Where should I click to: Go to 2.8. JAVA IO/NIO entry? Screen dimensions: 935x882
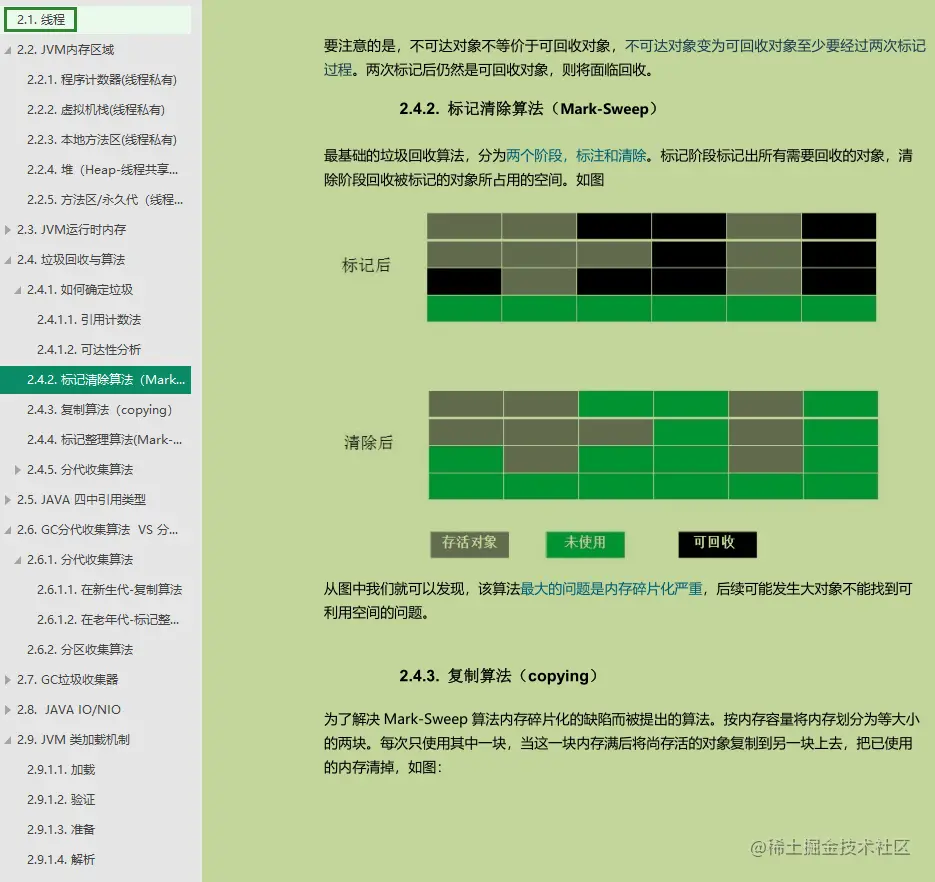(x=69, y=710)
